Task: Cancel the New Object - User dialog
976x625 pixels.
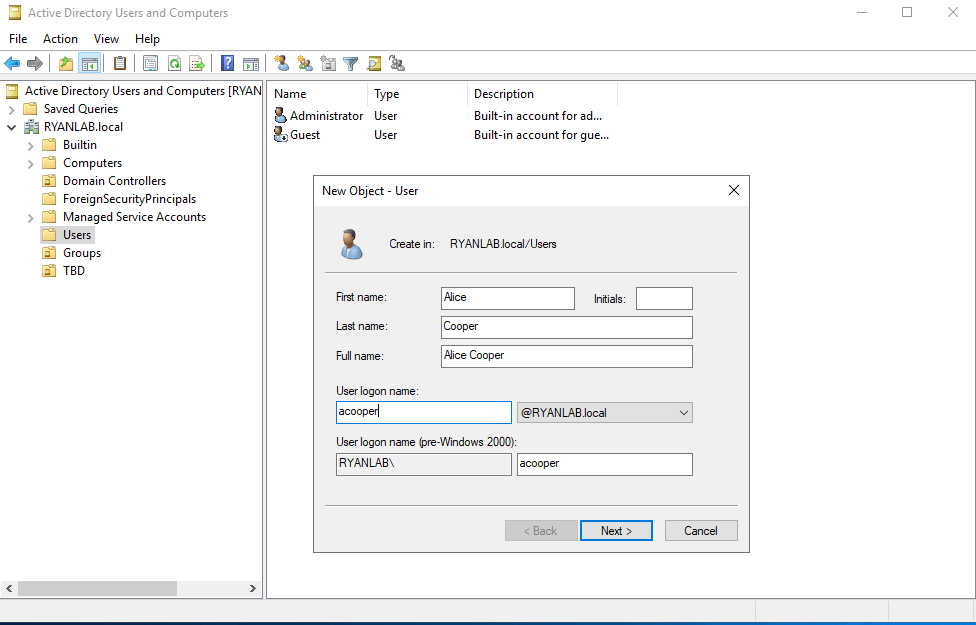Action: tap(701, 530)
